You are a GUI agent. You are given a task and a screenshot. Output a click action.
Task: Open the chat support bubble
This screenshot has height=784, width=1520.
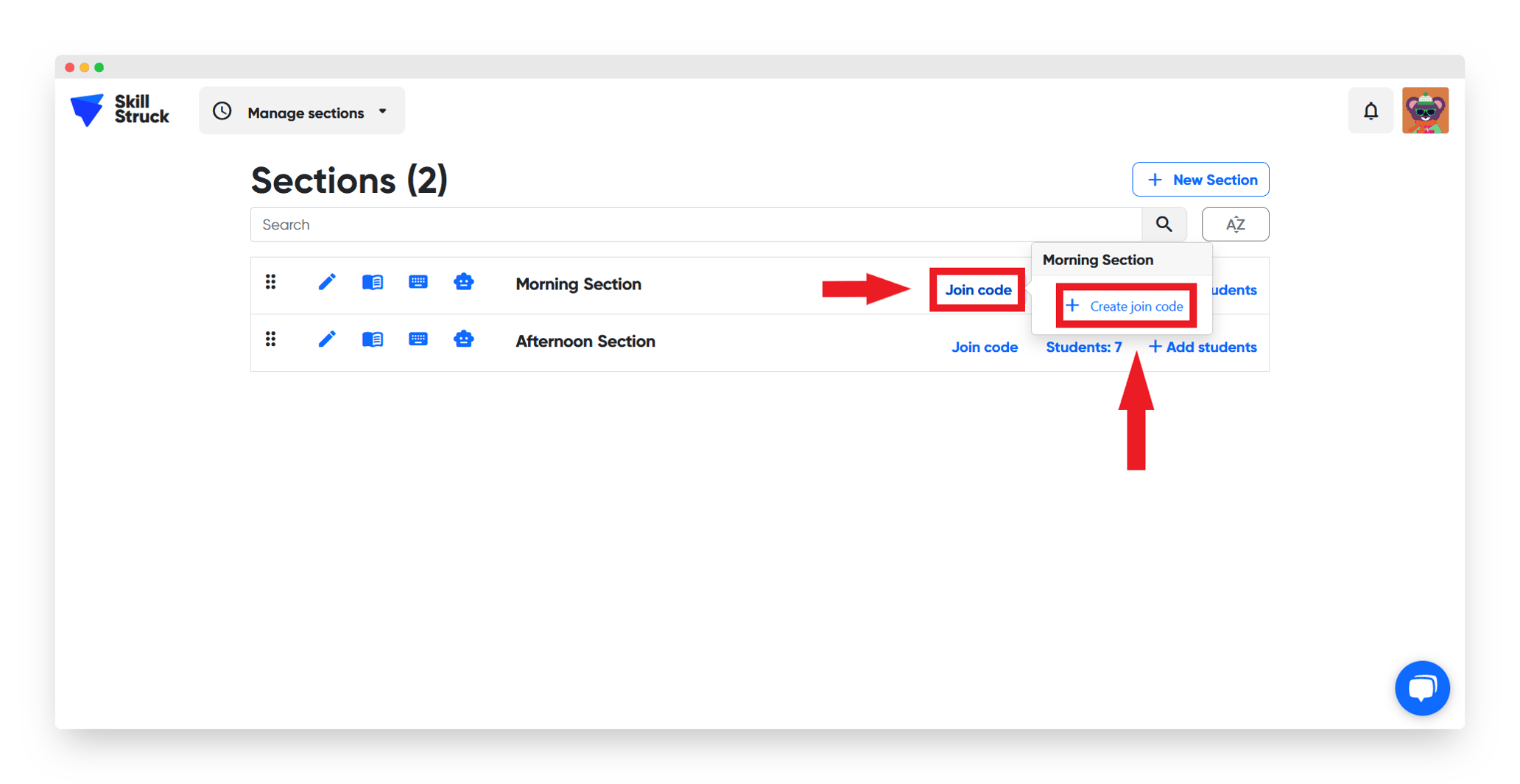(1422, 688)
